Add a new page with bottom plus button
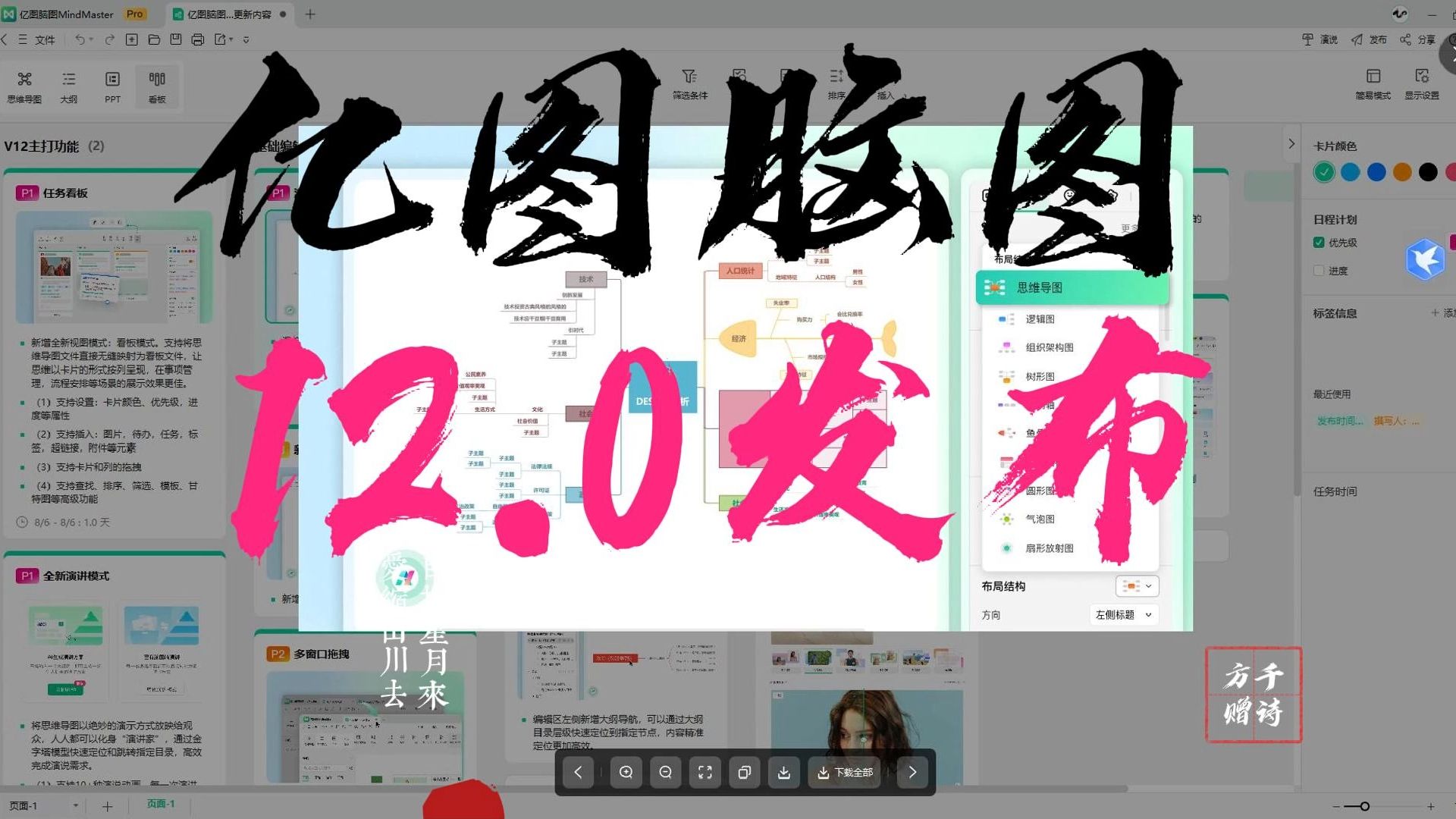Image resolution: width=1456 pixels, height=819 pixels. click(x=107, y=806)
